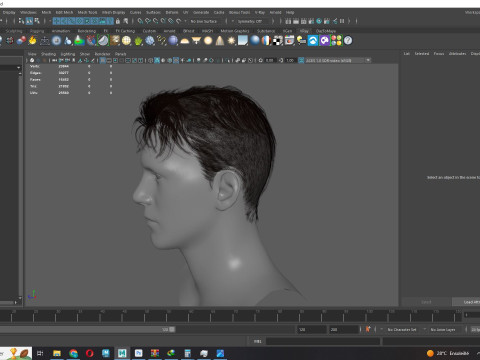Screen dimensions: 480x360
Task: Toggle the last blue selection mask button
Action: click(x=110, y=21)
